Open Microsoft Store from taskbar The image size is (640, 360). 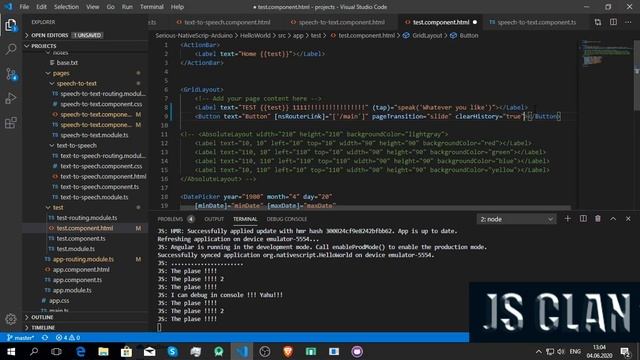127,351
